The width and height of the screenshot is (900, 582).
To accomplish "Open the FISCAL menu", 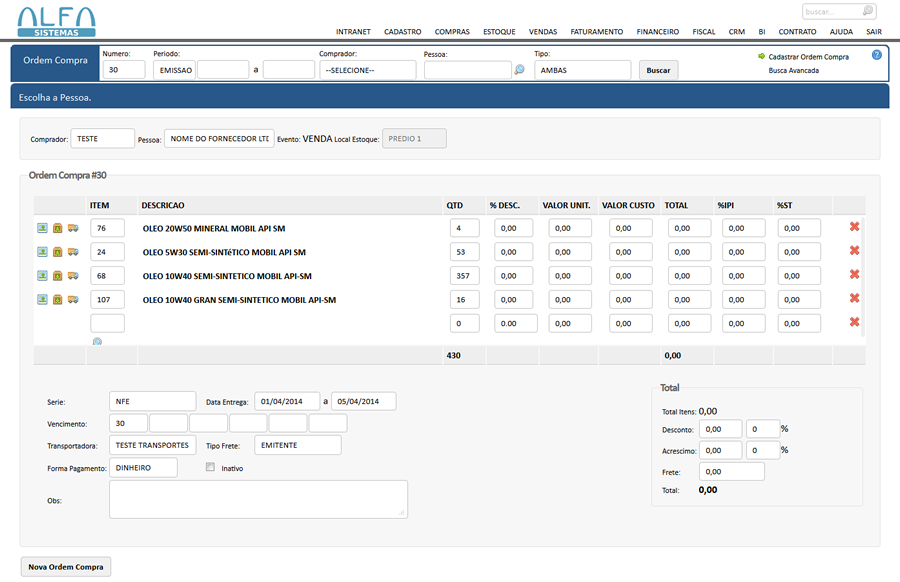I will coord(704,32).
